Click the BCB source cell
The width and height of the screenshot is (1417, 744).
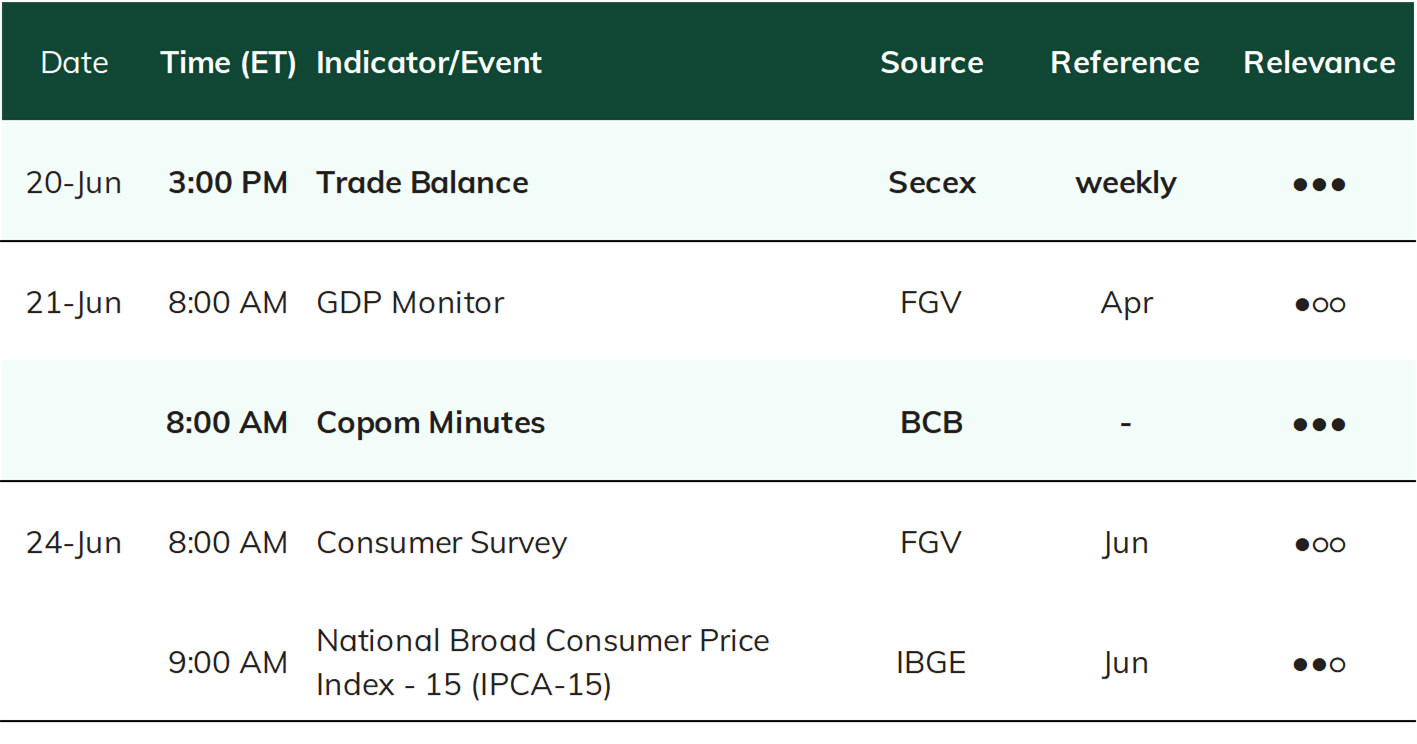coord(931,422)
